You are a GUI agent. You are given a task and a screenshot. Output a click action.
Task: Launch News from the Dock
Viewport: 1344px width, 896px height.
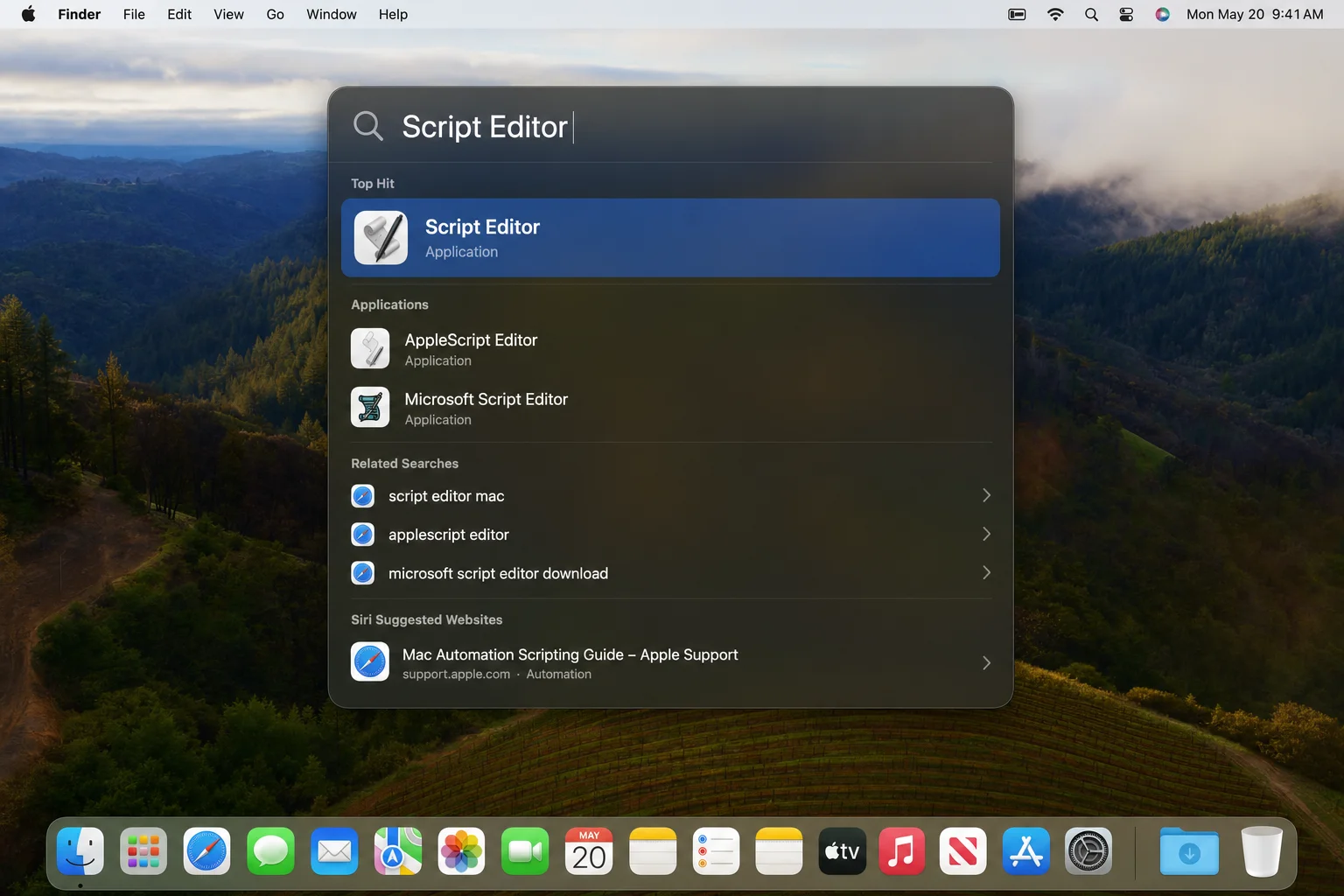pyautogui.click(x=963, y=851)
